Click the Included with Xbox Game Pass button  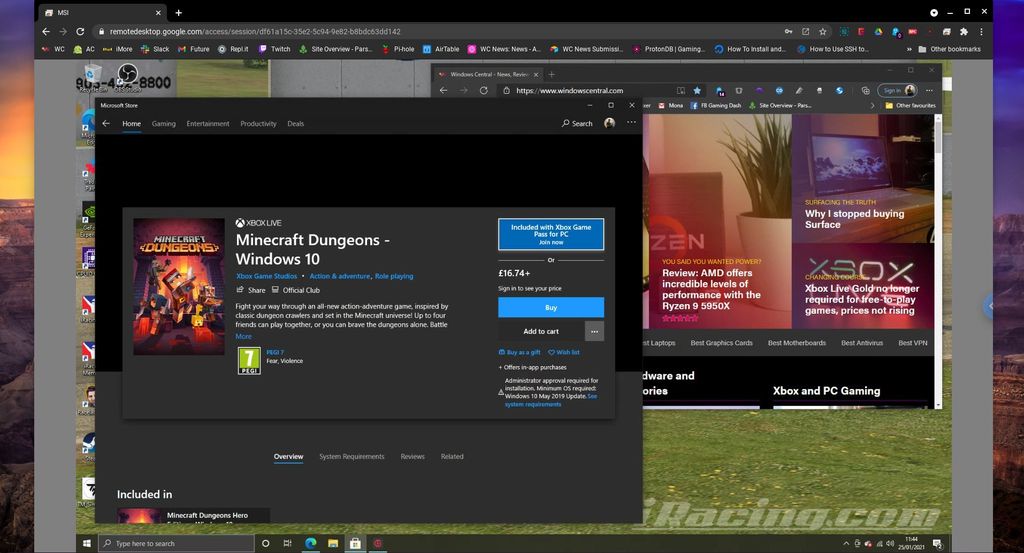pyautogui.click(x=551, y=234)
